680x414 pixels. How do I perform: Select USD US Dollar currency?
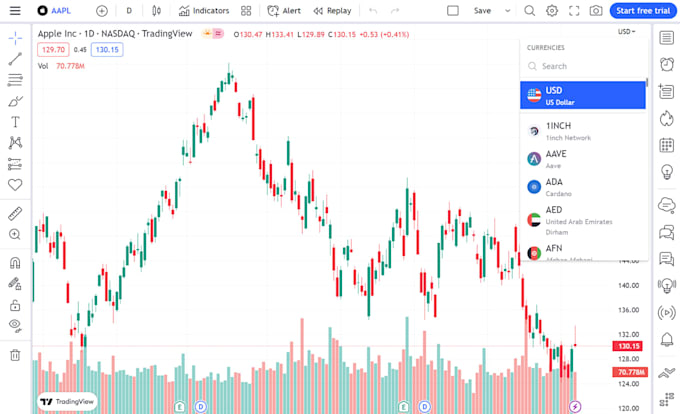[x=583, y=95]
